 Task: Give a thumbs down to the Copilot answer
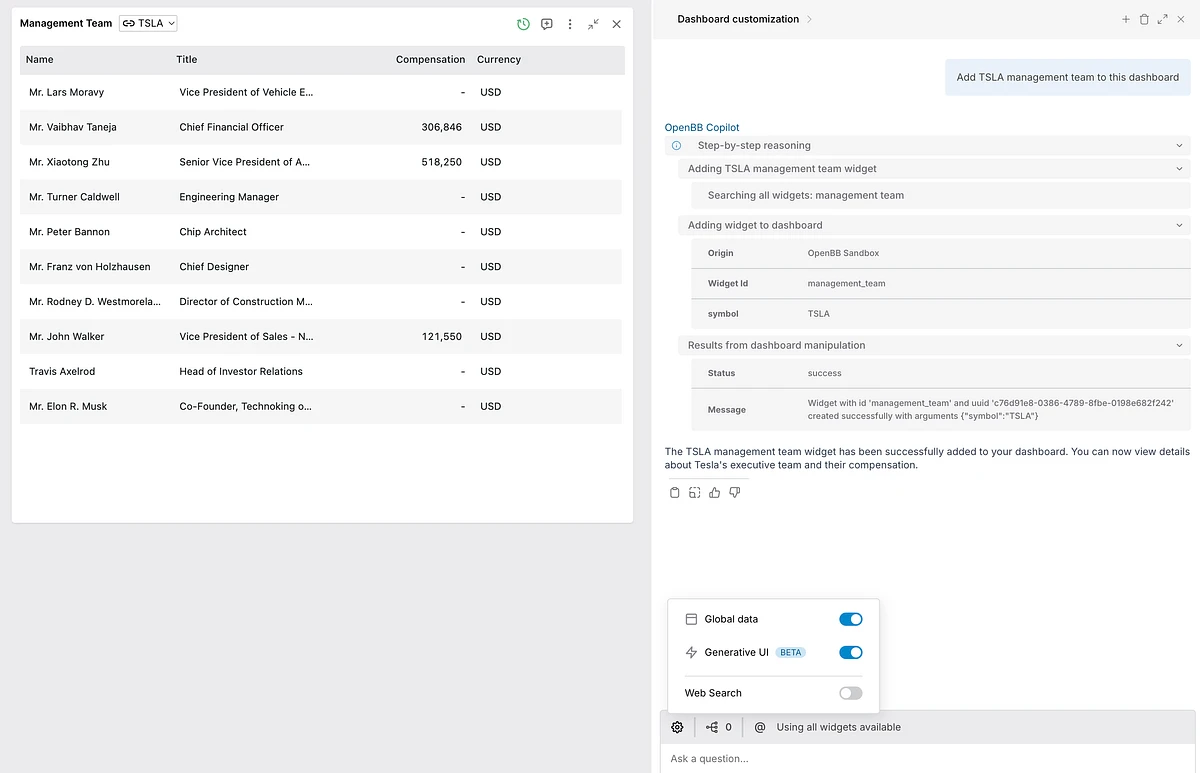point(734,492)
